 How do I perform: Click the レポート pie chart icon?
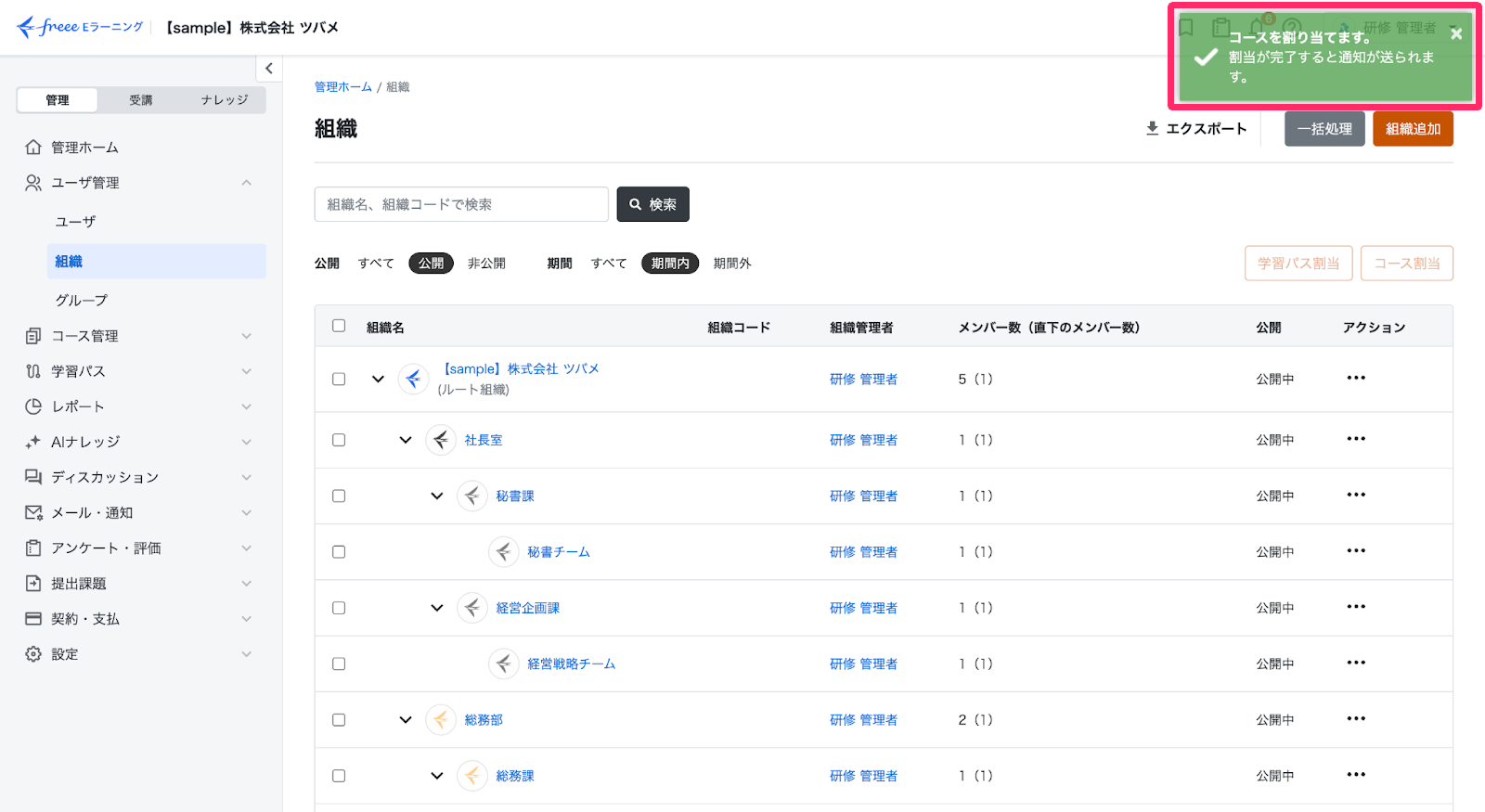(33, 406)
